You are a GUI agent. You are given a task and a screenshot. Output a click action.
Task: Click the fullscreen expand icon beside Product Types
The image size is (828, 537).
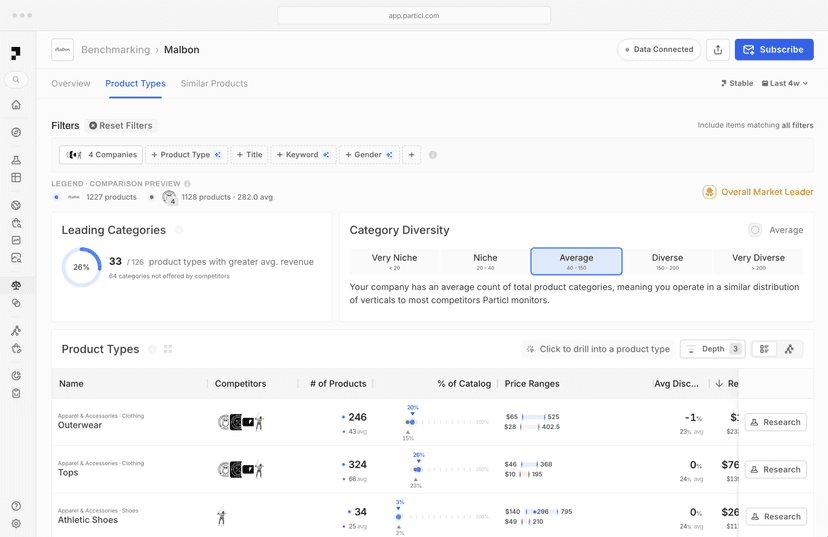168,349
